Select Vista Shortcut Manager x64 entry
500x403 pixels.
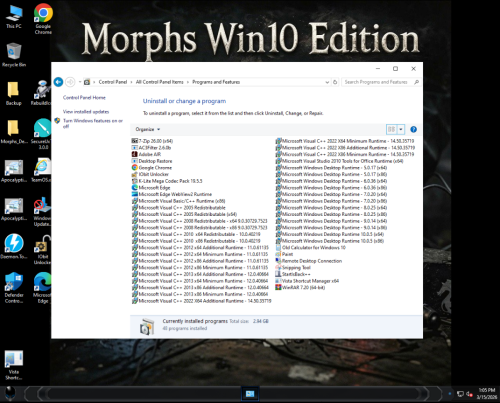(x=307, y=281)
